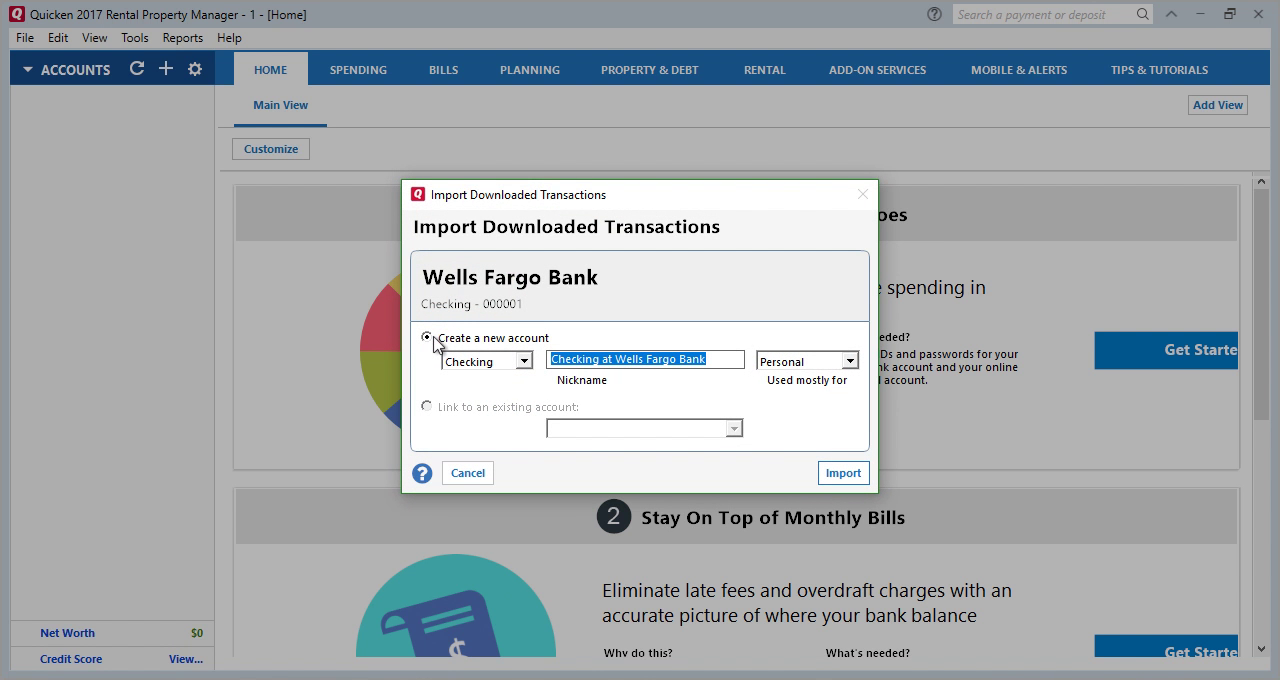Open the Tips & Tutorials tab
The width and height of the screenshot is (1280, 680).
(x=1159, y=70)
